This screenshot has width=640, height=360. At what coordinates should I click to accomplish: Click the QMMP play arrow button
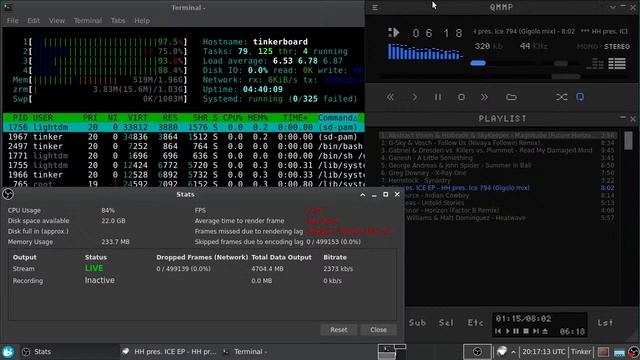pyautogui.click(x=414, y=97)
